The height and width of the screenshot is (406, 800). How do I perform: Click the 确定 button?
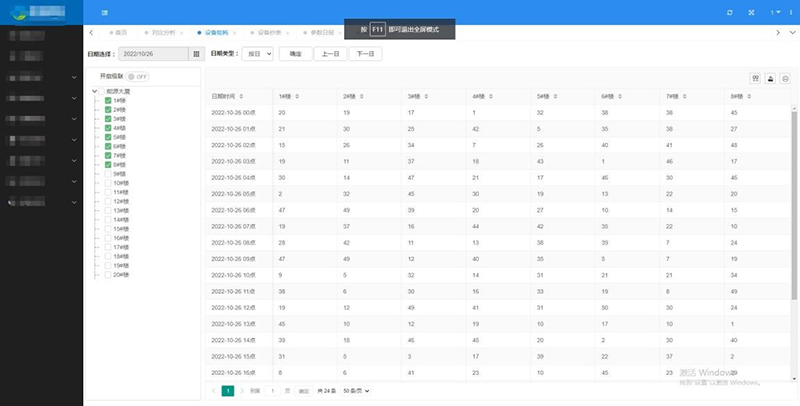295,54
